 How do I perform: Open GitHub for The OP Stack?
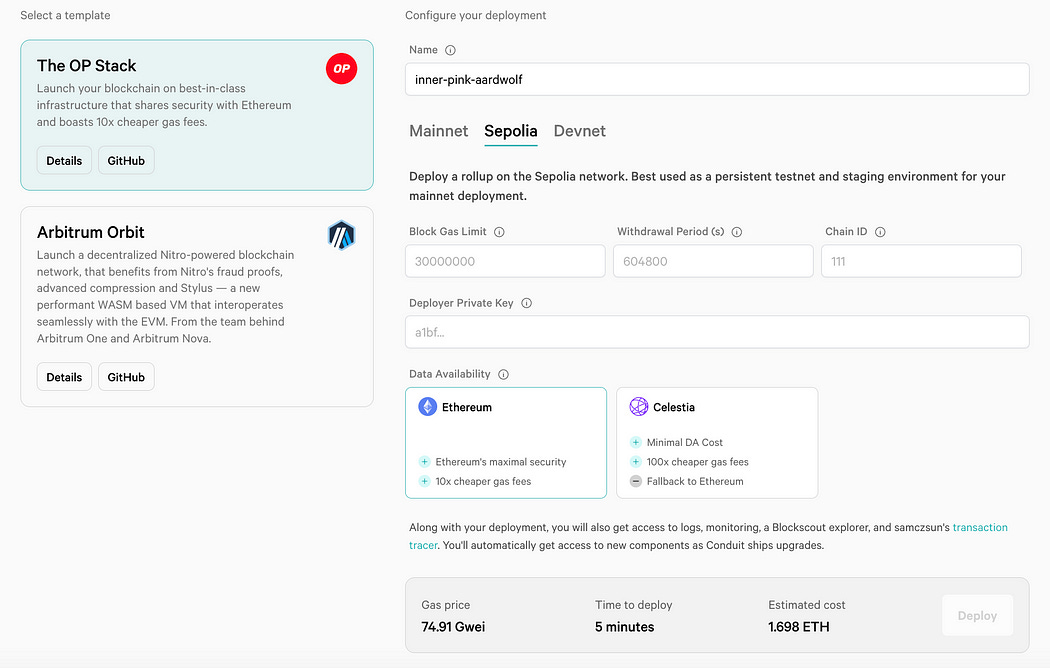pyautogui.click(x=126, y=161)
